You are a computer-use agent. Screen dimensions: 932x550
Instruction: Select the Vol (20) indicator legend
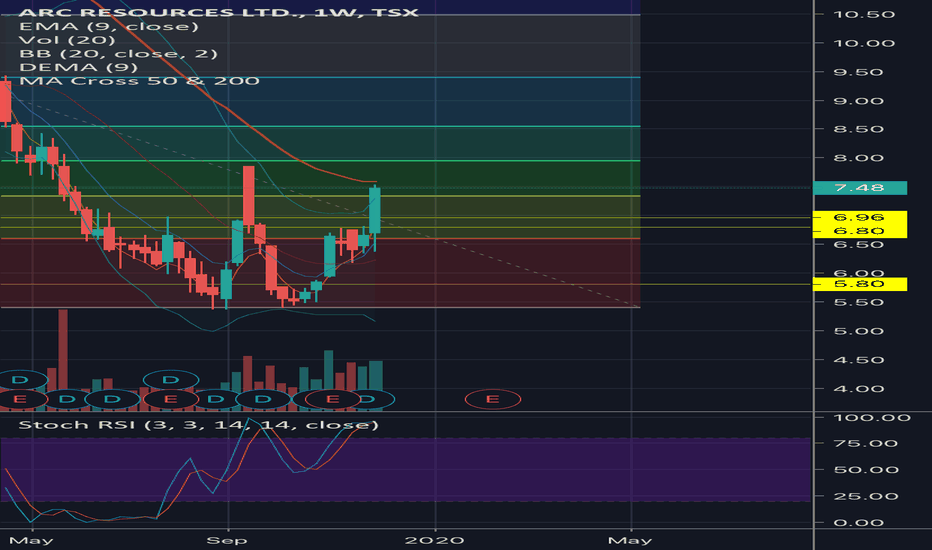[x=67, y=40]
